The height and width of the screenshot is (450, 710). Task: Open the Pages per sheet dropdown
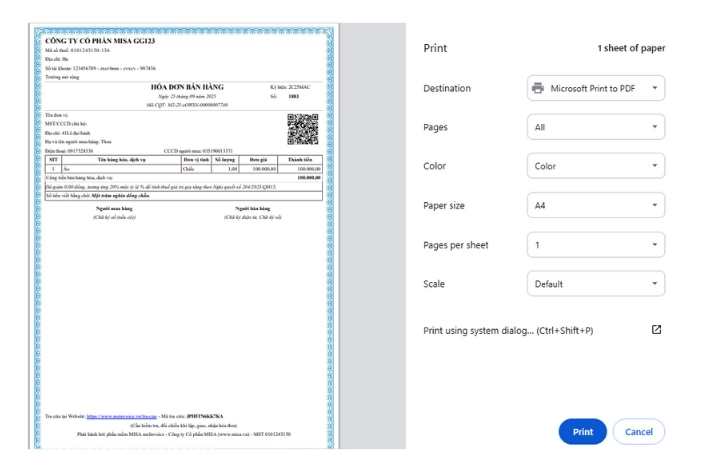pos(596,245)
